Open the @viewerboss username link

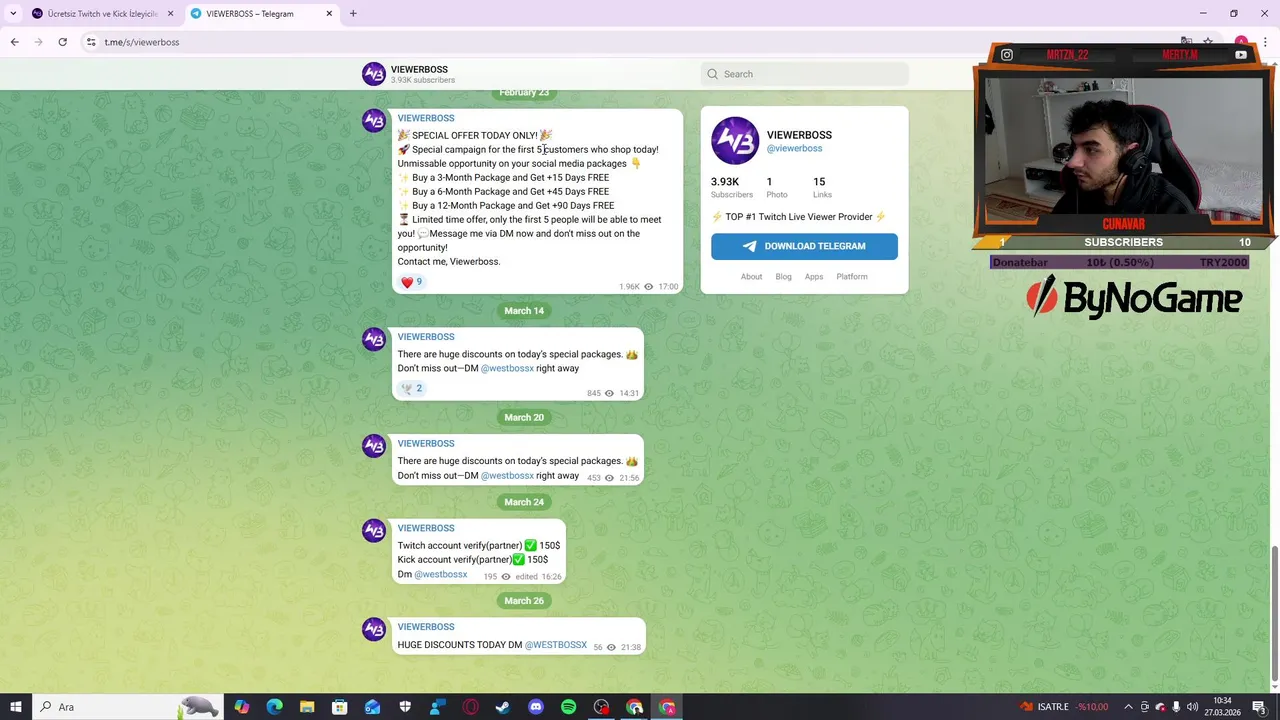coord(794,148)
